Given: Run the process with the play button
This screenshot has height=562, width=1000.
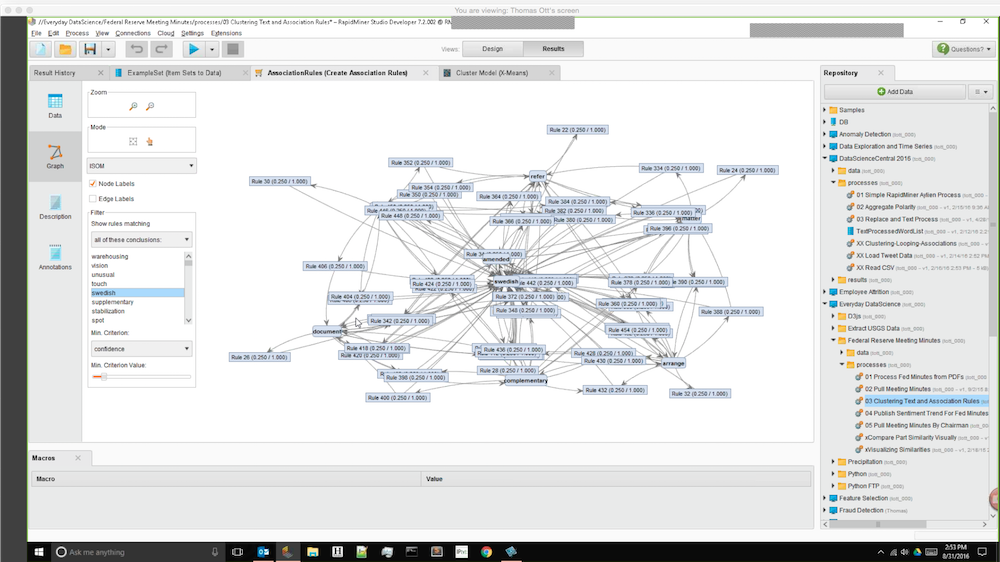Looking at the screenshot, I should tap(193, 49).
